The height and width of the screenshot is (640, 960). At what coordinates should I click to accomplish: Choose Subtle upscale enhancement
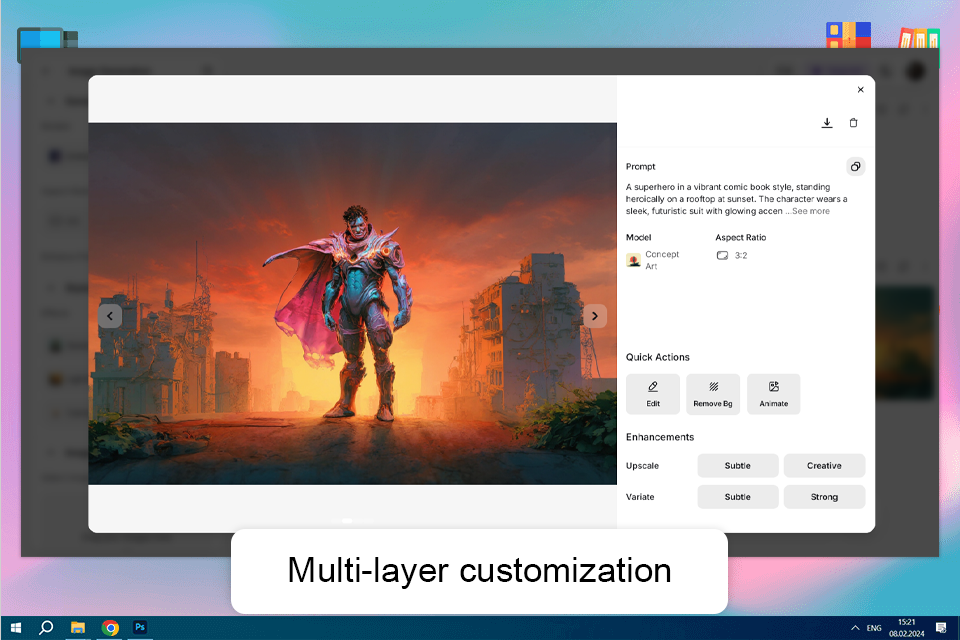pos(738,465)
